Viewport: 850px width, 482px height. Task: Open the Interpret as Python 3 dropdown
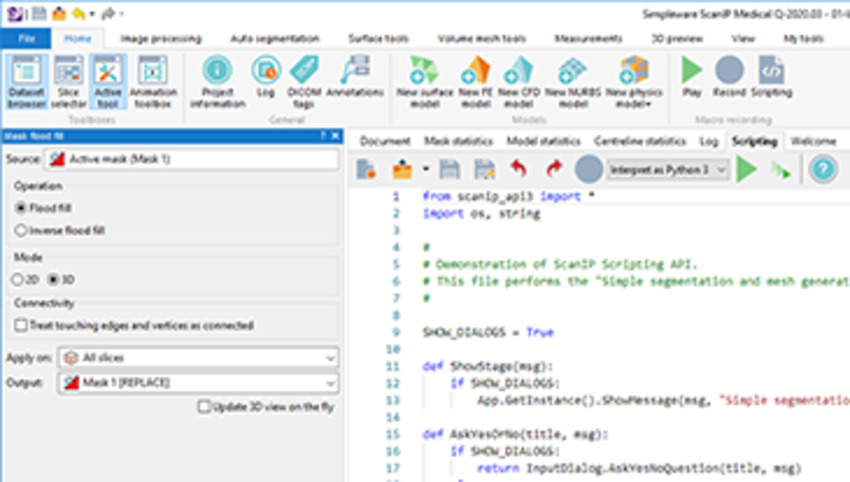click(x=668, y=171)
